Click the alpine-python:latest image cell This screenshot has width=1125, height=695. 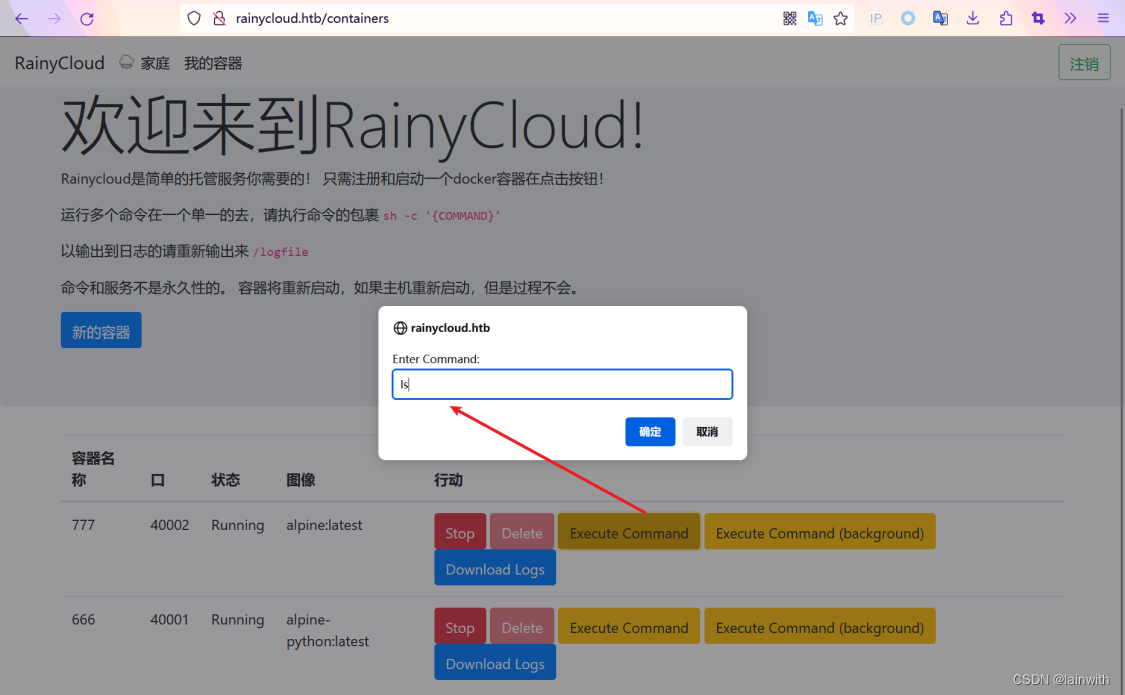tap(328, 630)
